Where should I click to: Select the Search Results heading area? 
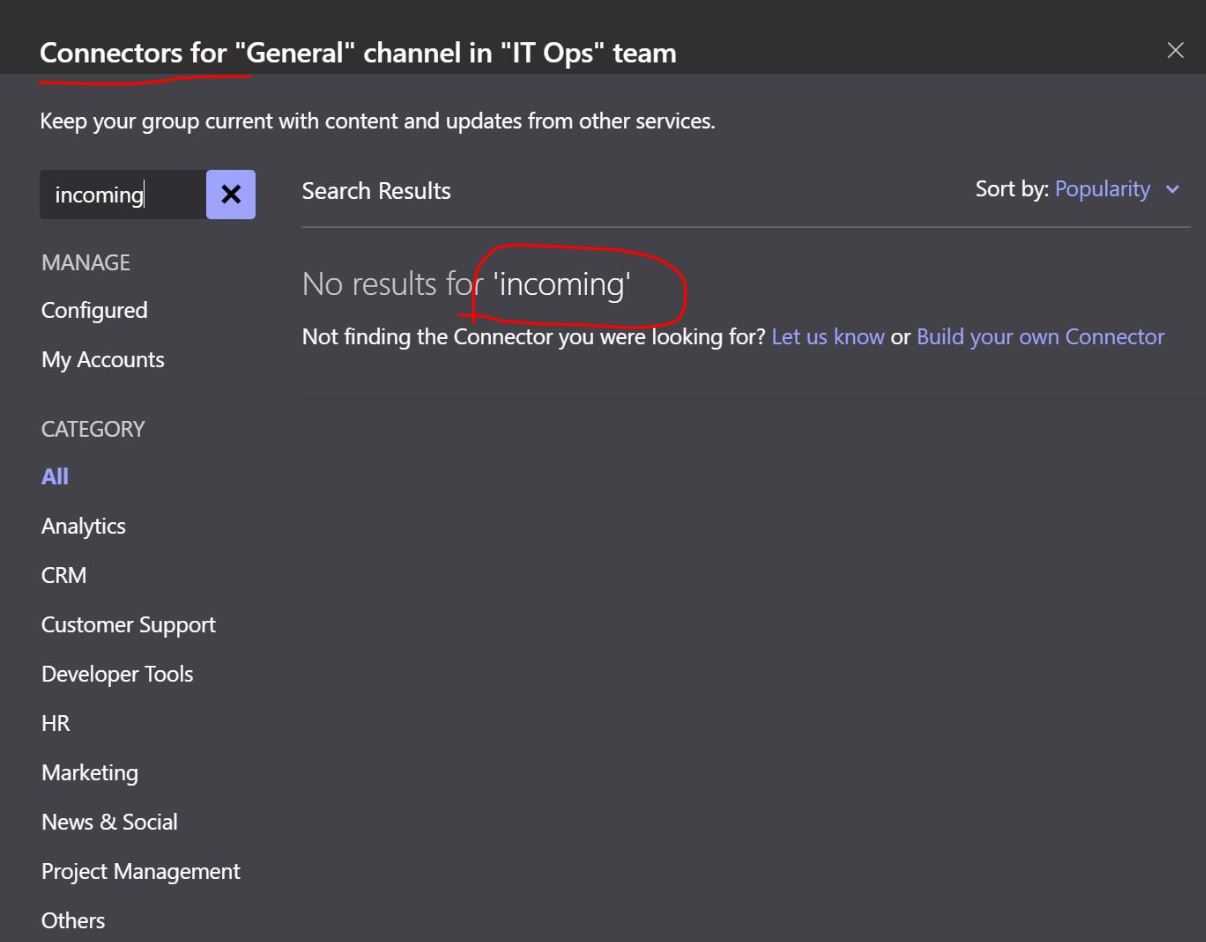(377, 190)
